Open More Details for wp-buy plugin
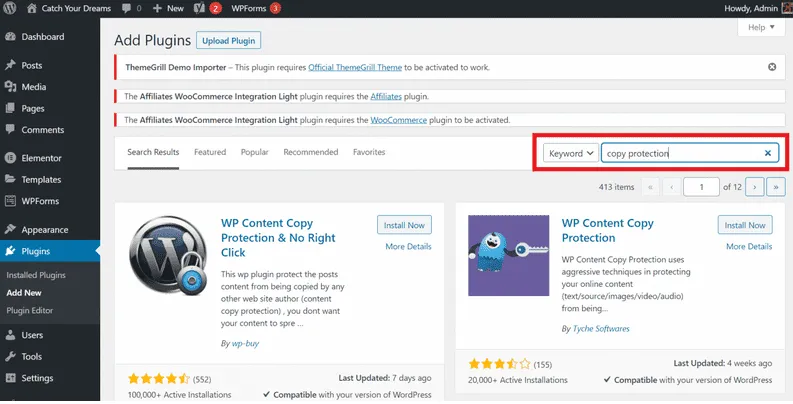Screen dimensions: 793x404 (408, 247)
